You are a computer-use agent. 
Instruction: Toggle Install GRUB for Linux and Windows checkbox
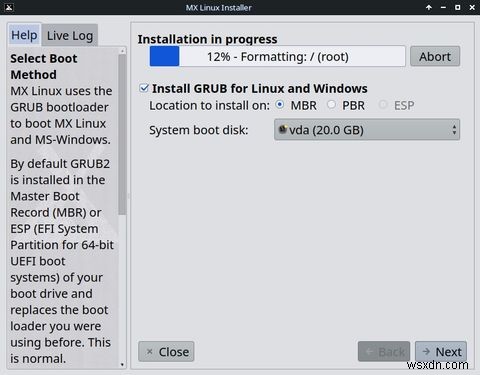tap(144, 88)
